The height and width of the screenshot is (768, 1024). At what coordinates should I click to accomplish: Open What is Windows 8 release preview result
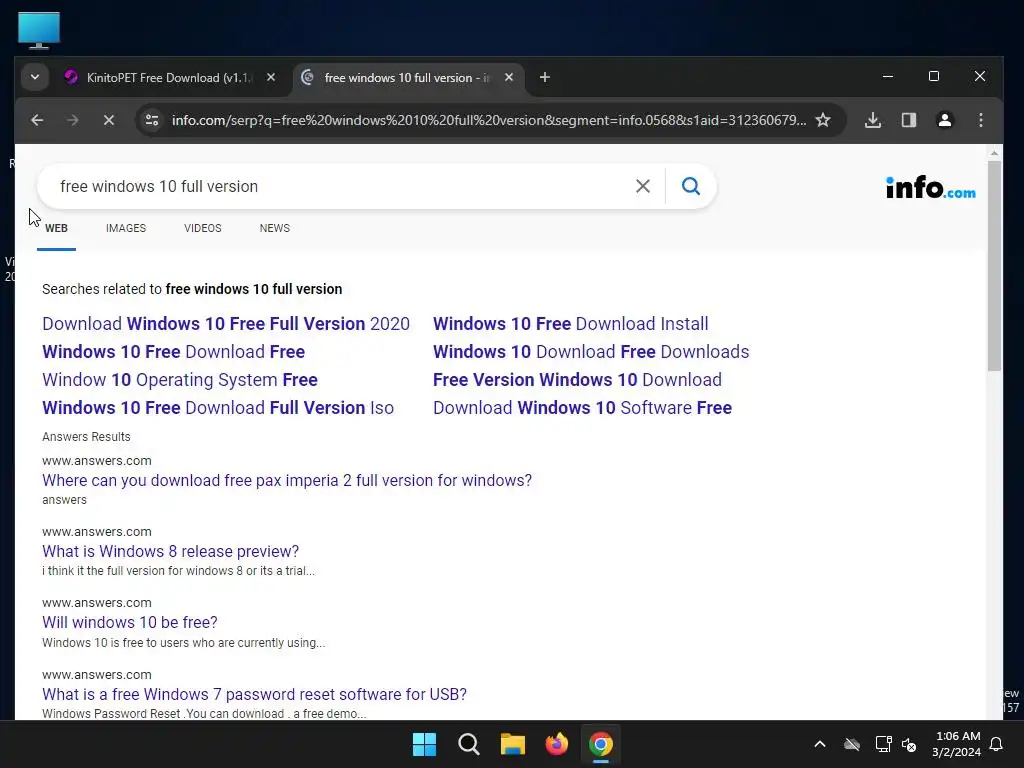click(170, 552)
